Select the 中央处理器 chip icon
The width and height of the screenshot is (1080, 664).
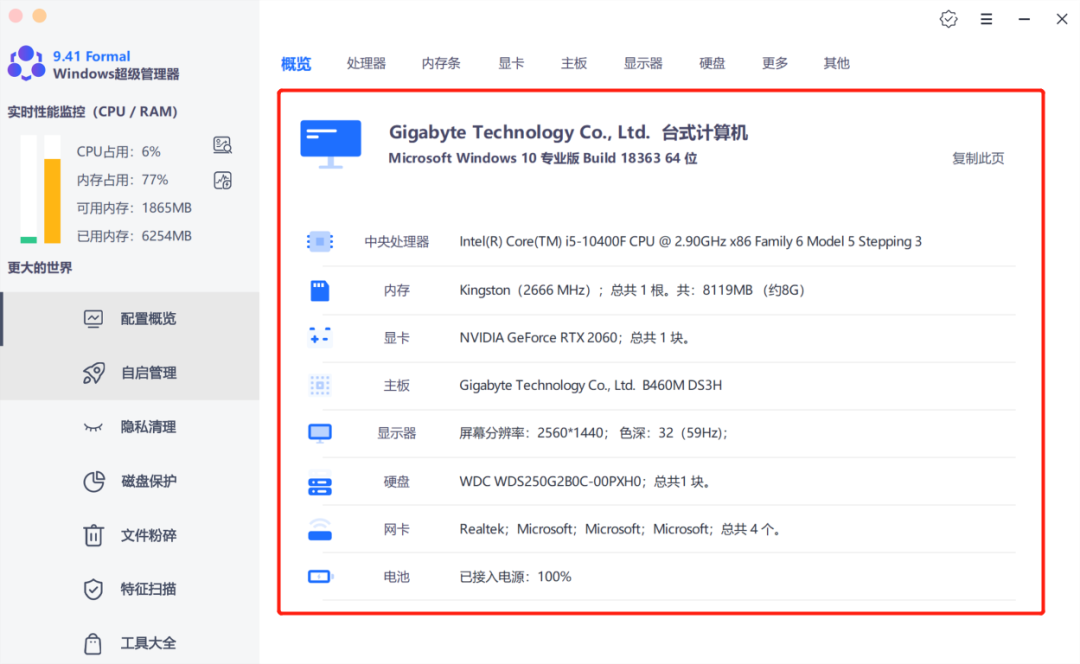320,241
